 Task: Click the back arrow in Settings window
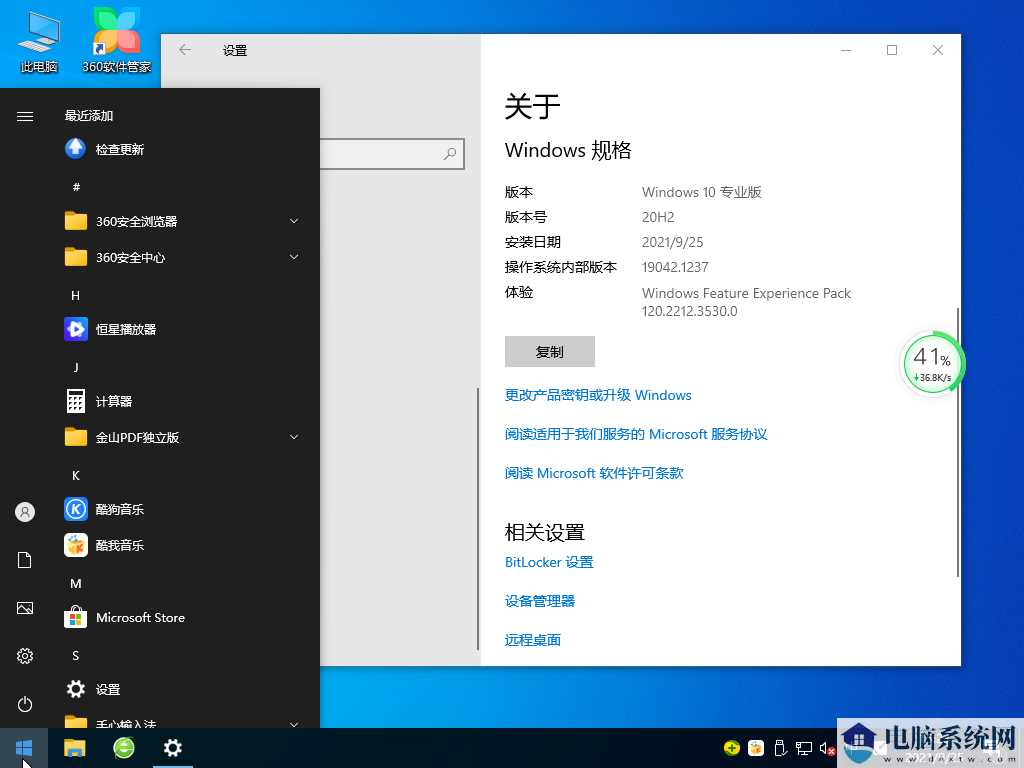coord(185,50)
